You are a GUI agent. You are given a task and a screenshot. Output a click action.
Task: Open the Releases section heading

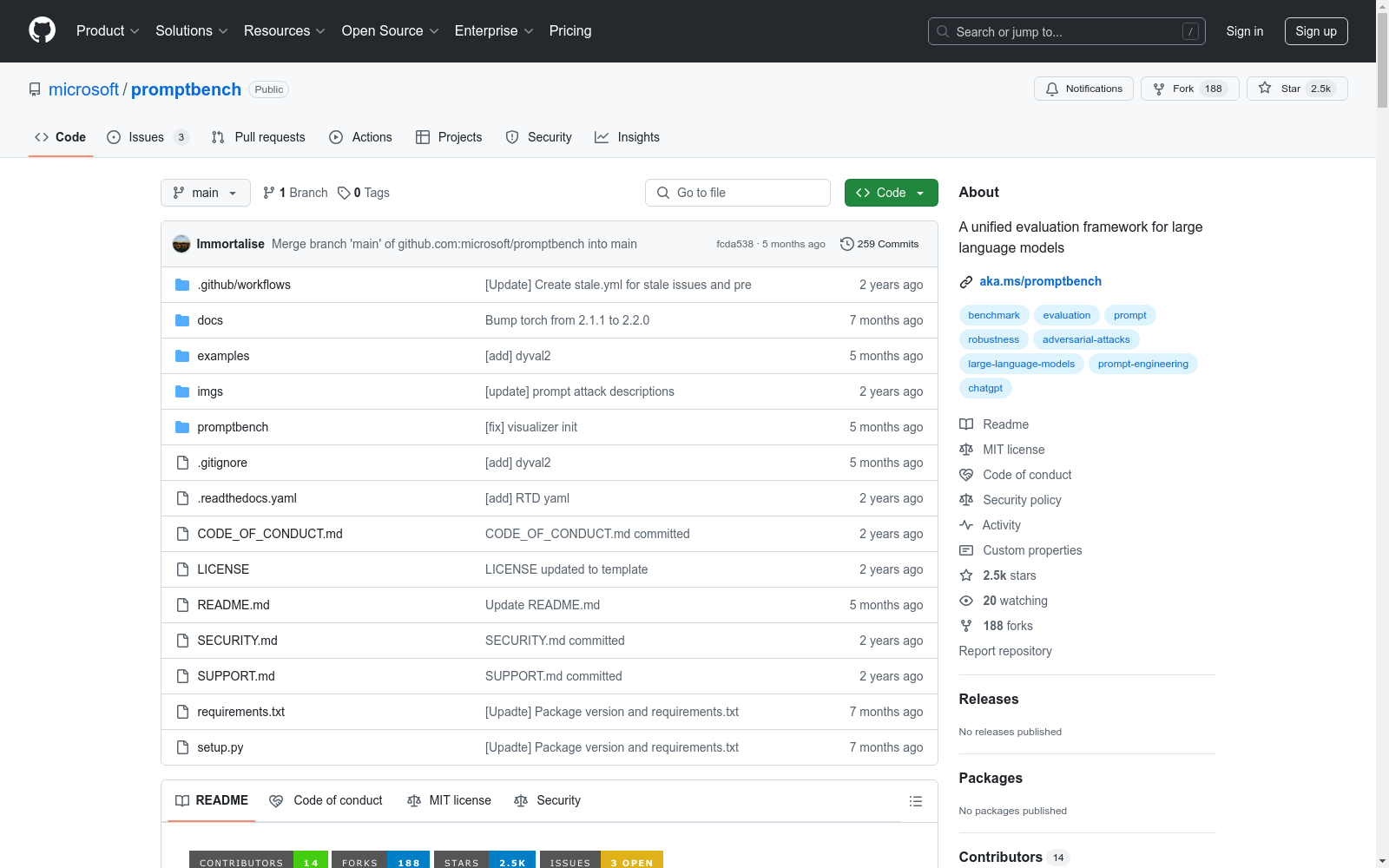(989, 699)
